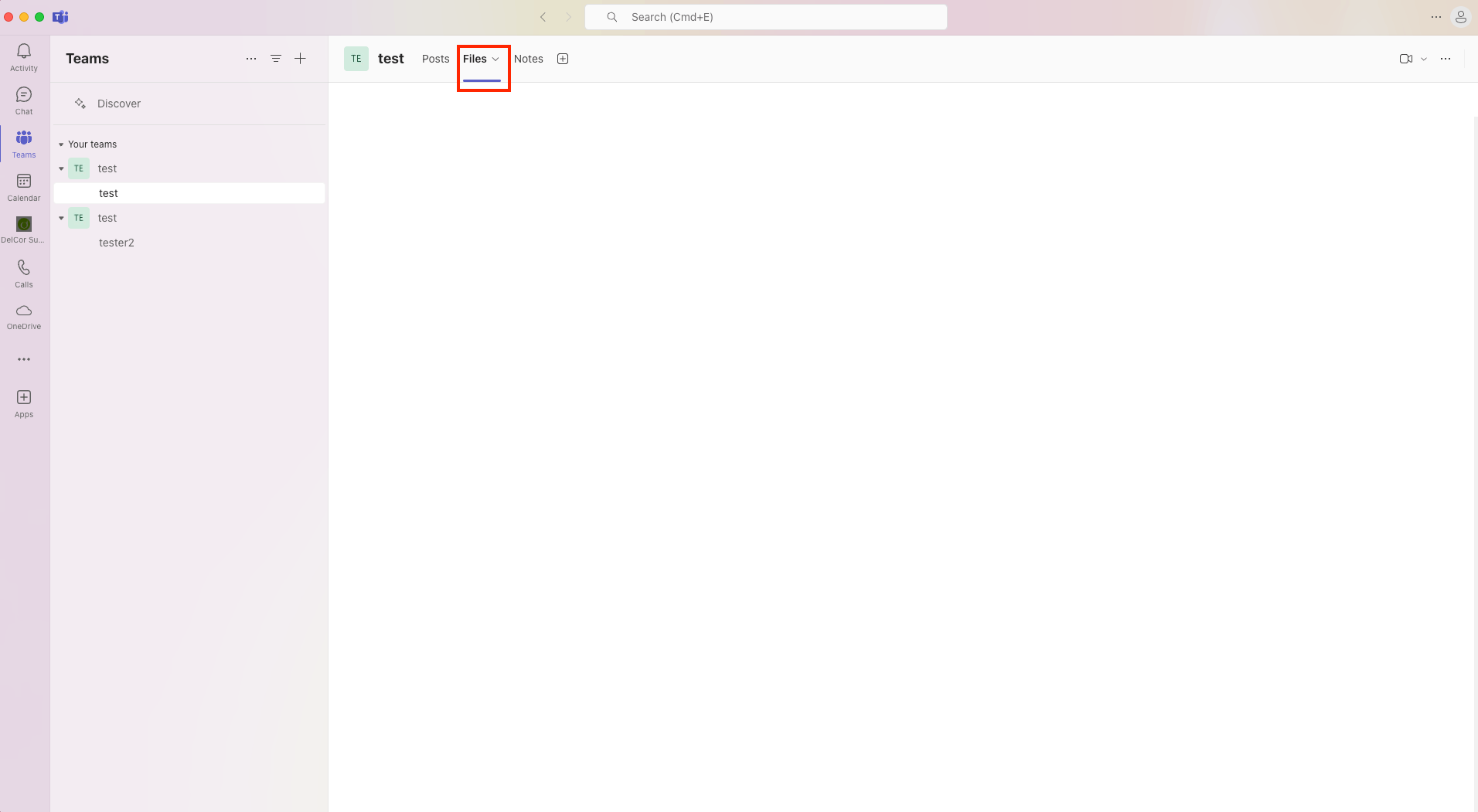Open the Files tab dropdown chevron
The width and height of the screenshot is (1478, 812).
click(x=496, y=59)
